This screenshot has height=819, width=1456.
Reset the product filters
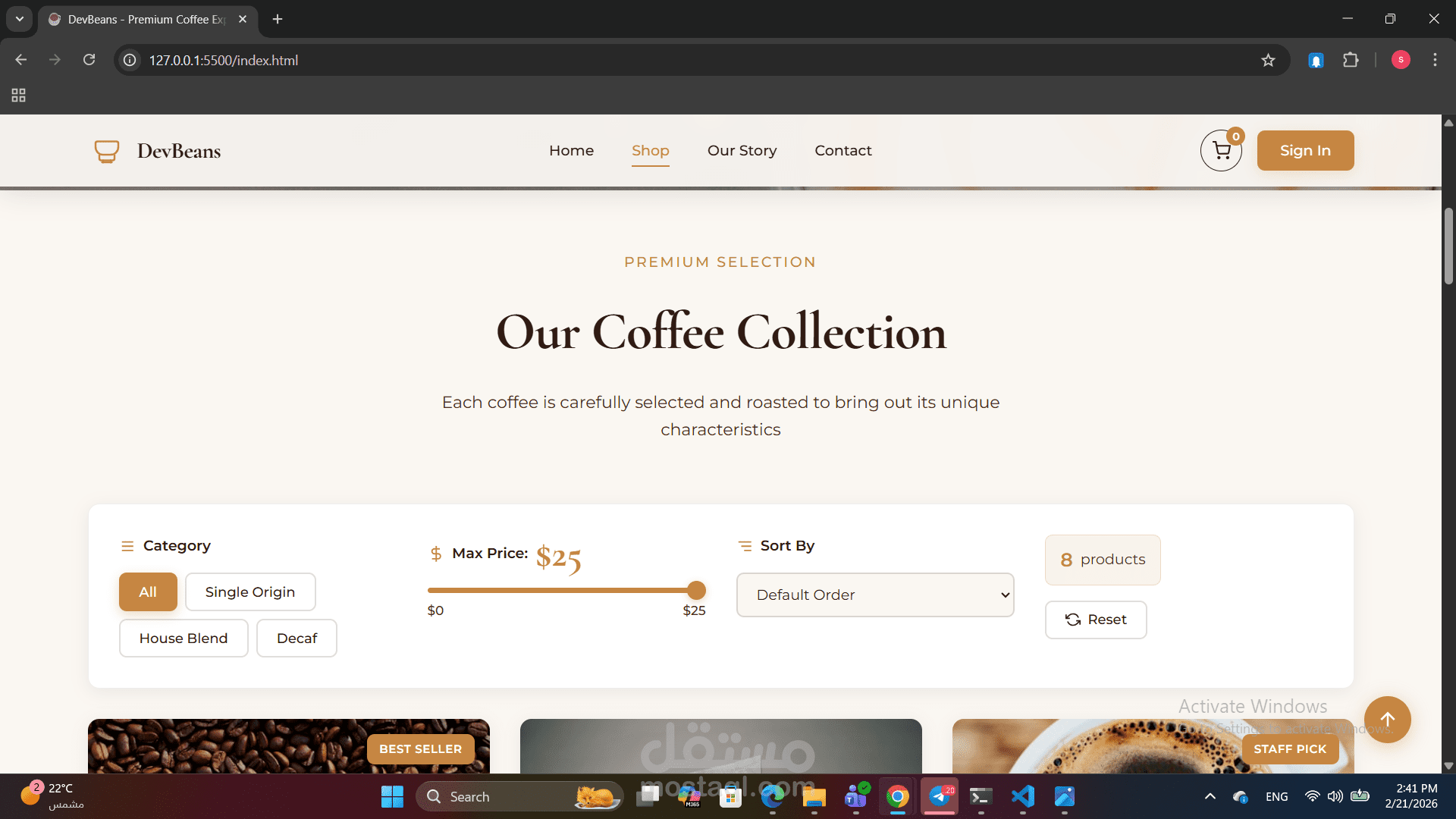(1095, 620)
